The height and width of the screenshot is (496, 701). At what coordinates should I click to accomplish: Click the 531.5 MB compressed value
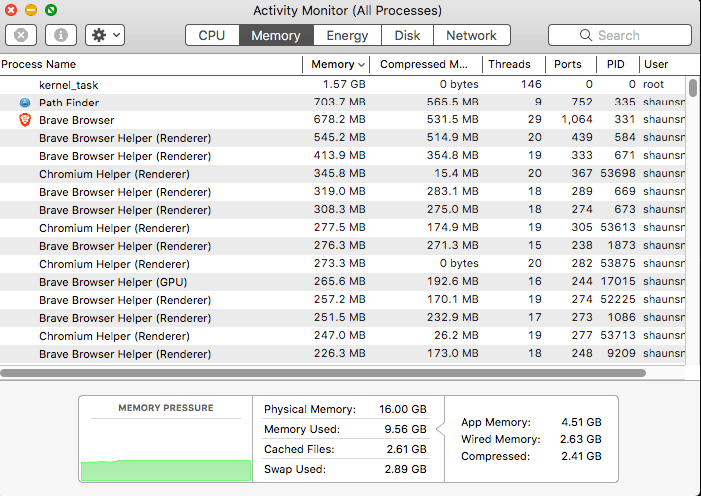(452, 119)
